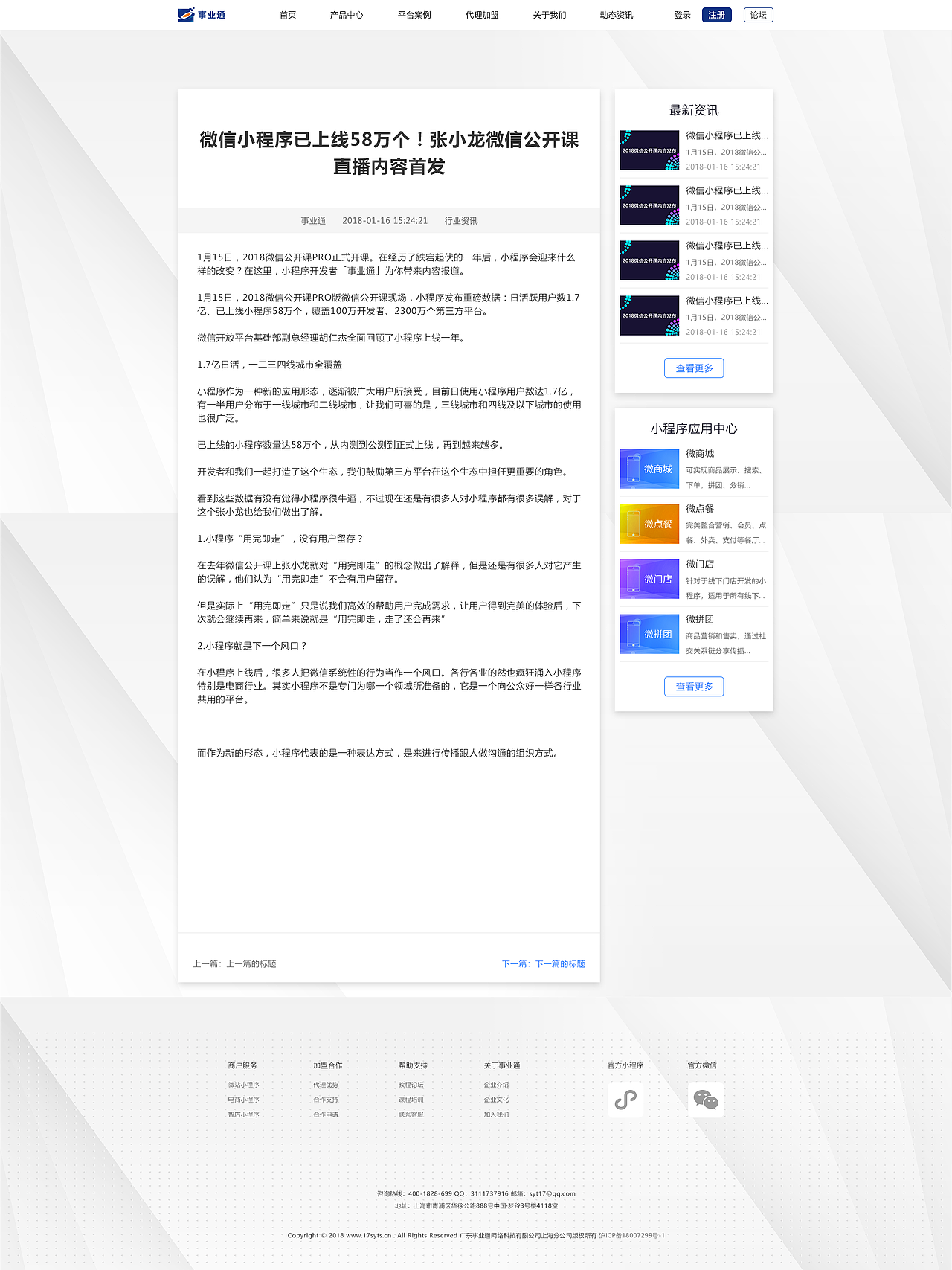Open 微站小程序 footer link
Screen dimensions: 952x1270
[x=243, y=1085]
